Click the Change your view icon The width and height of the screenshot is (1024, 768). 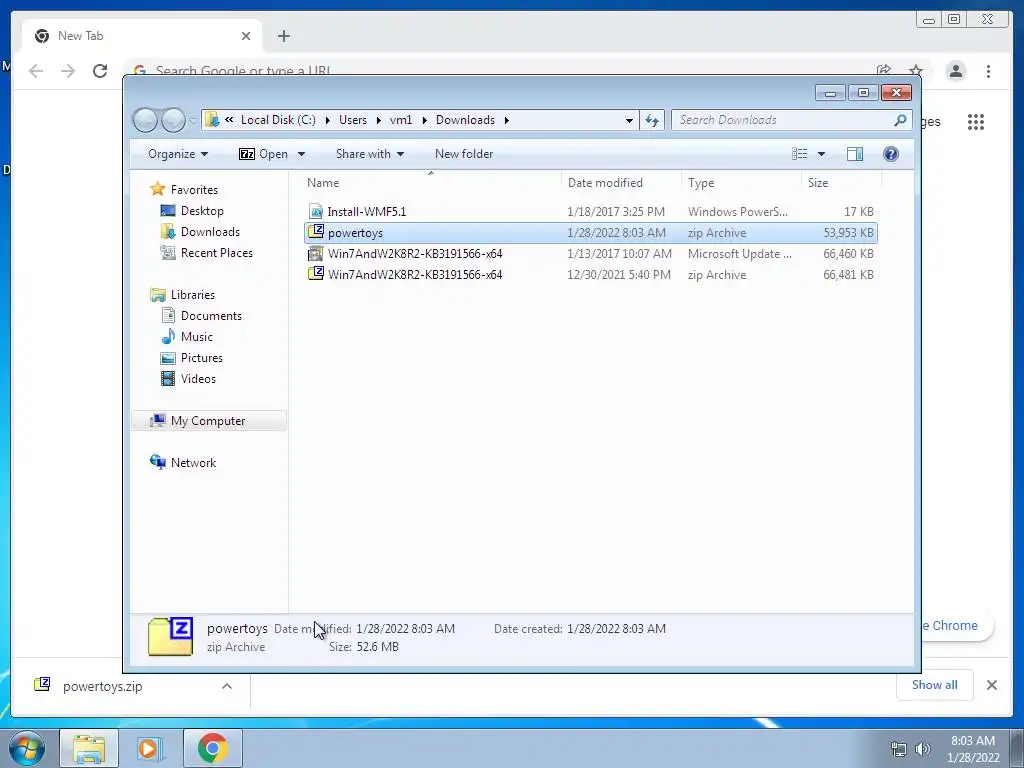pyautogui.click(x=800, y=153)
